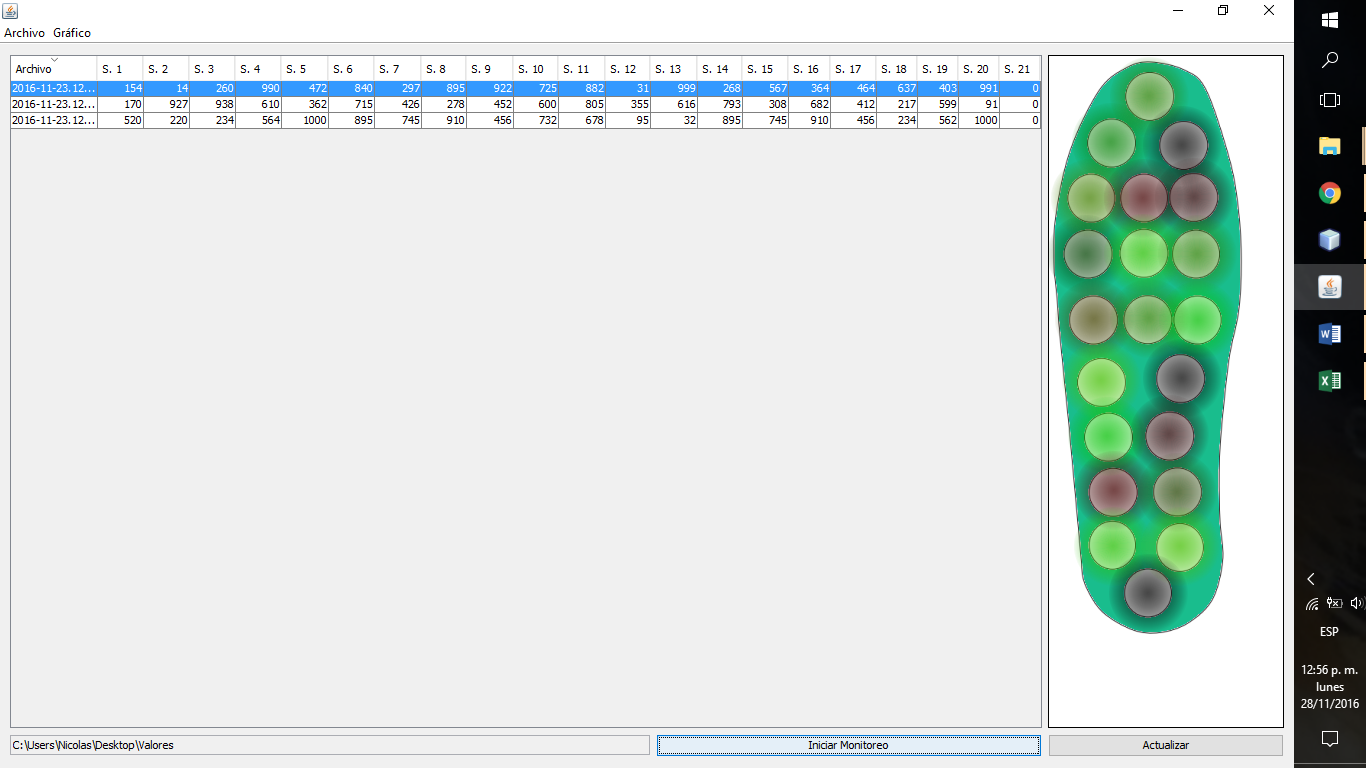Screen dimensions: 1366x768
Task: Select the S. 16 column header
Action: tap(811, 69)
